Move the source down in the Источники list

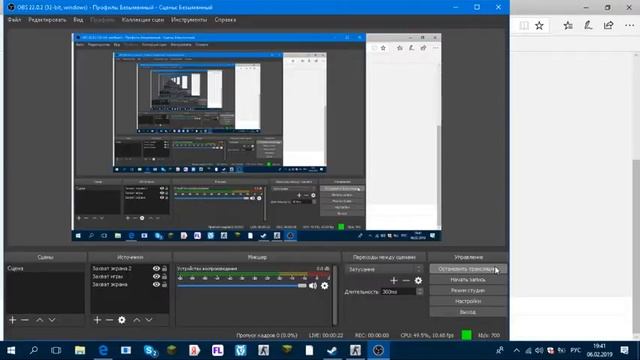pyautogui.click(x=149, y=320)
